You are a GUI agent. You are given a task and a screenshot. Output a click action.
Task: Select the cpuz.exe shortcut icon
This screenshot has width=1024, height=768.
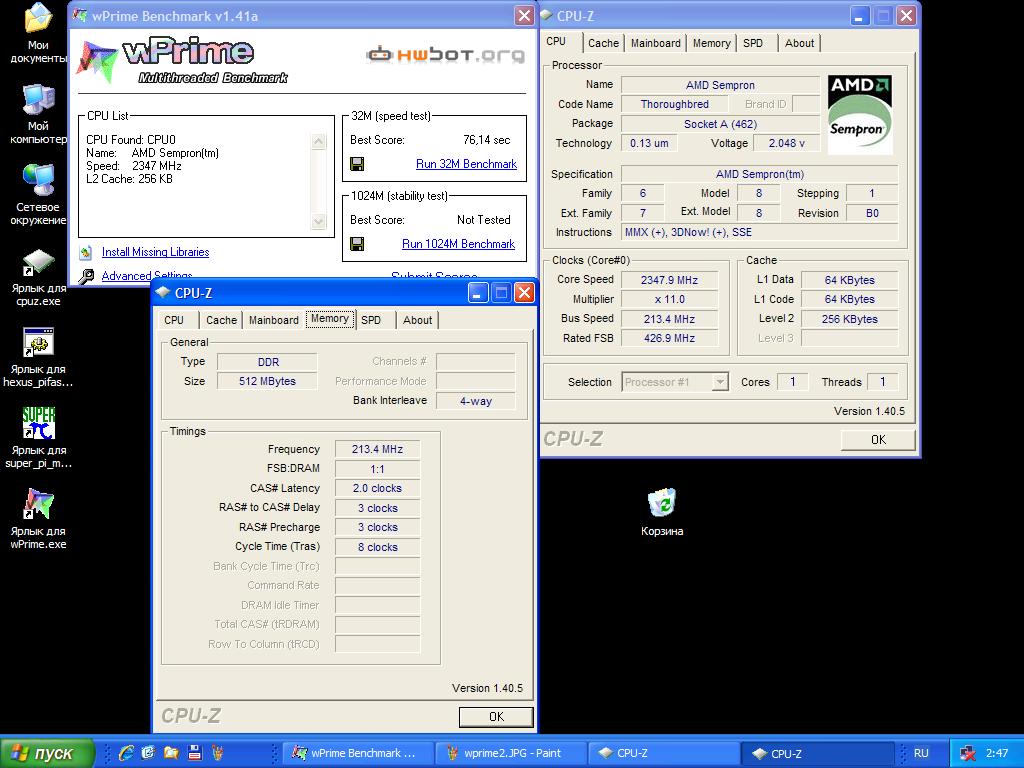(38, 262)
